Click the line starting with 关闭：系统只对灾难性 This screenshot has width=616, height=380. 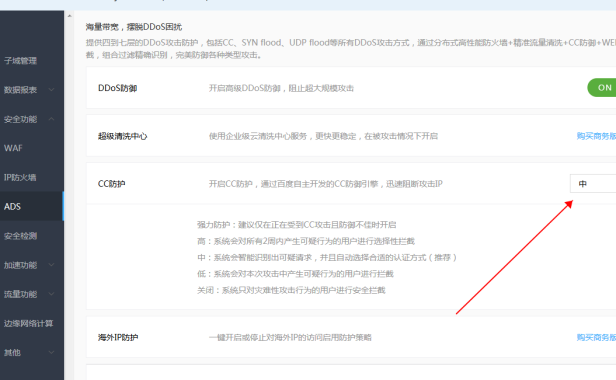(x=291, y=290)
